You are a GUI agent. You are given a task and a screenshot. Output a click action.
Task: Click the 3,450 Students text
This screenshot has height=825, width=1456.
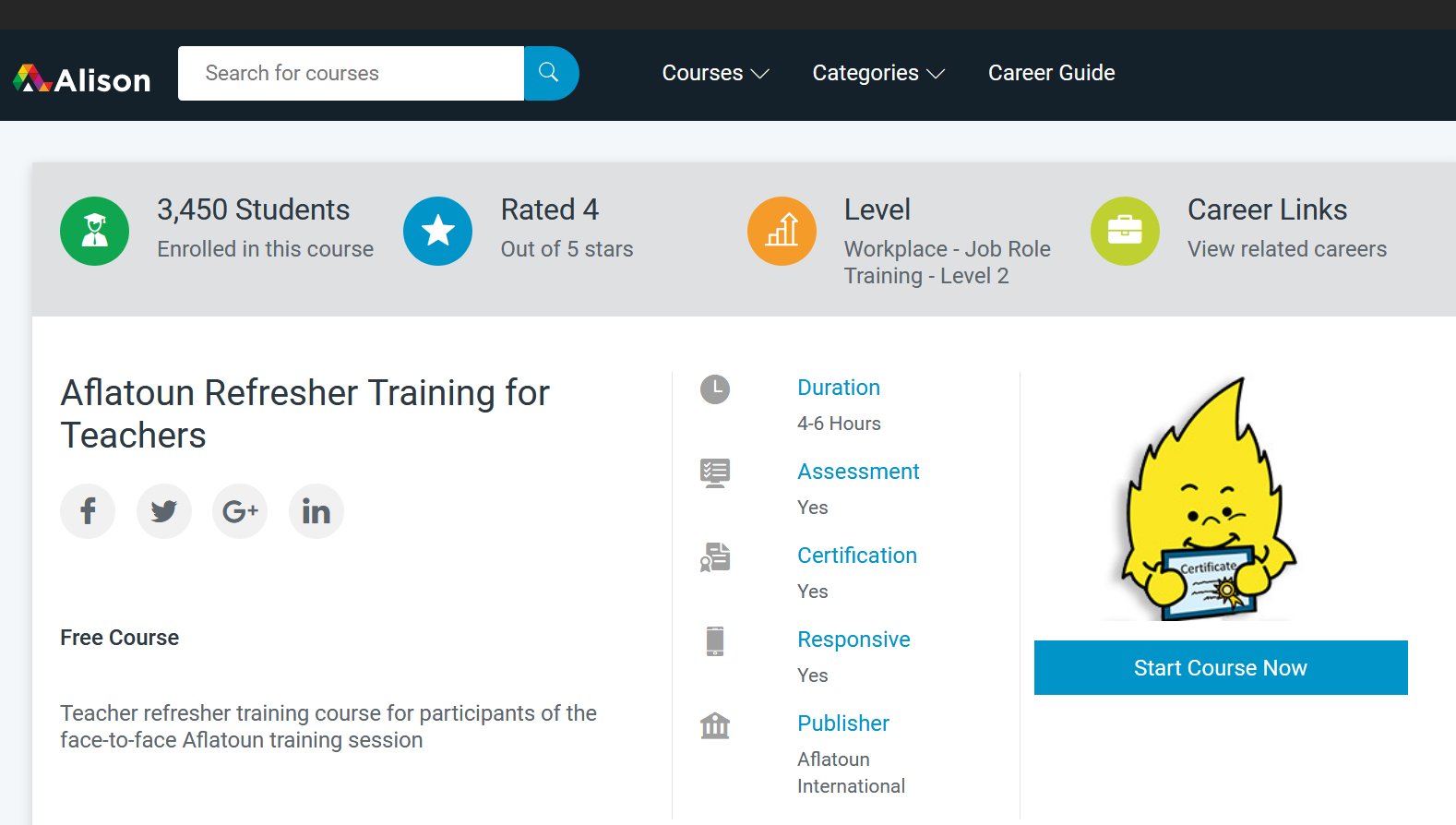(x=253, y=209)
